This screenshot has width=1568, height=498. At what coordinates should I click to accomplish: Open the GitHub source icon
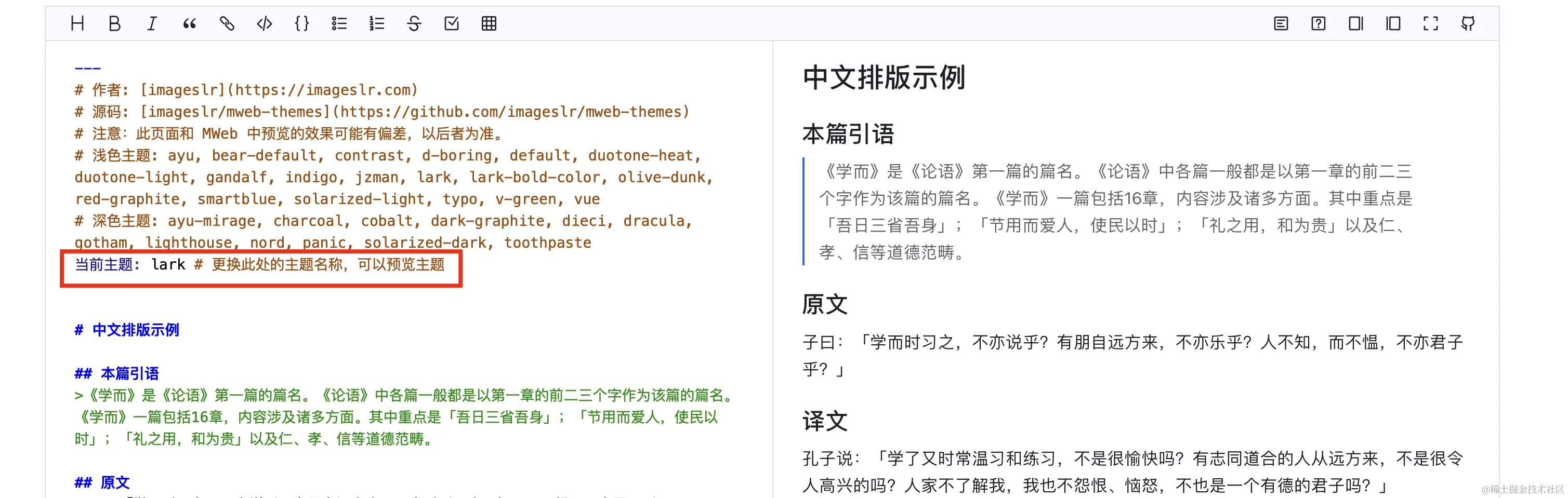click(1468, 24)
